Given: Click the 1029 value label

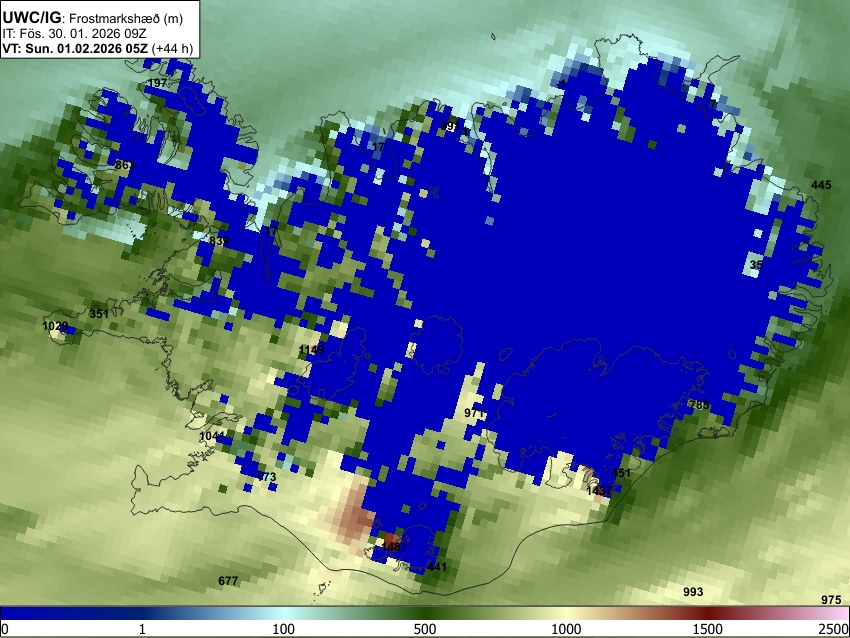Looking at the screenshot, I should pyautogui.click(x=55, y=326).
